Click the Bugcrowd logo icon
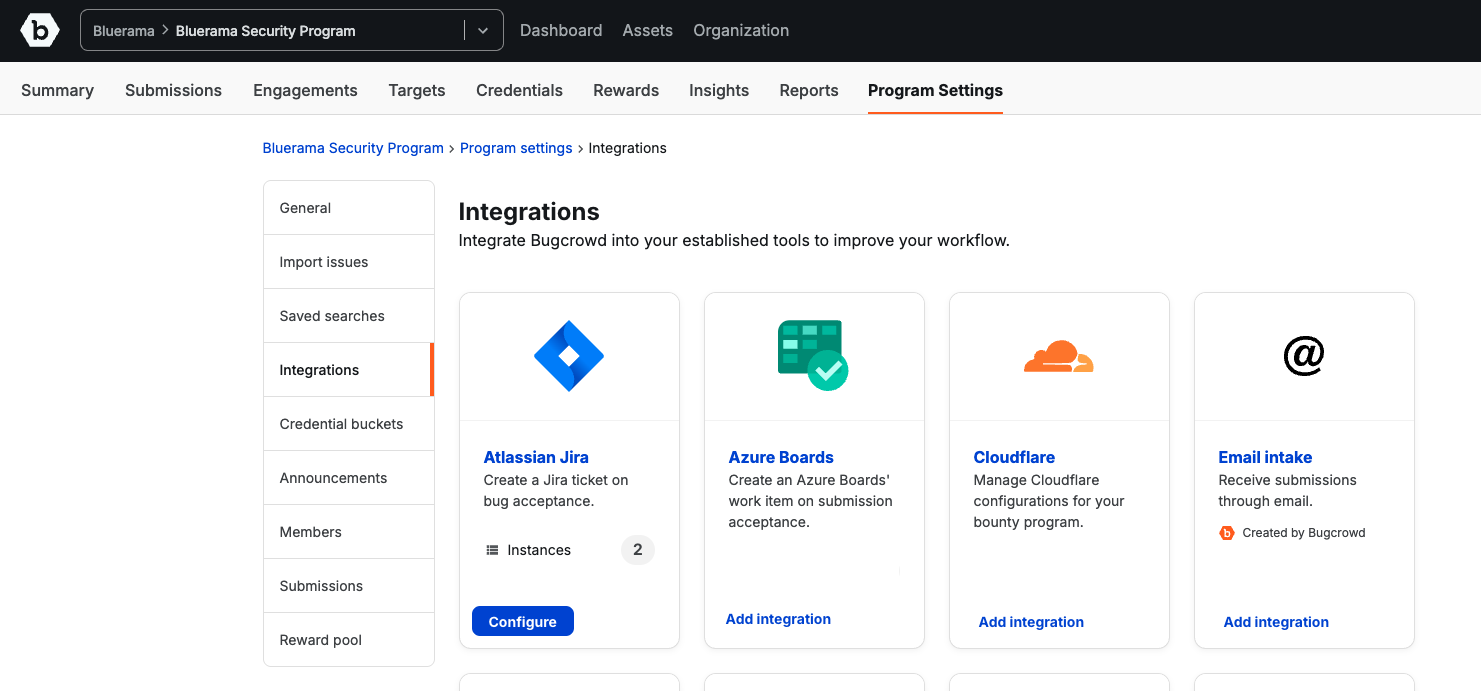 click(x=40, y=31)
